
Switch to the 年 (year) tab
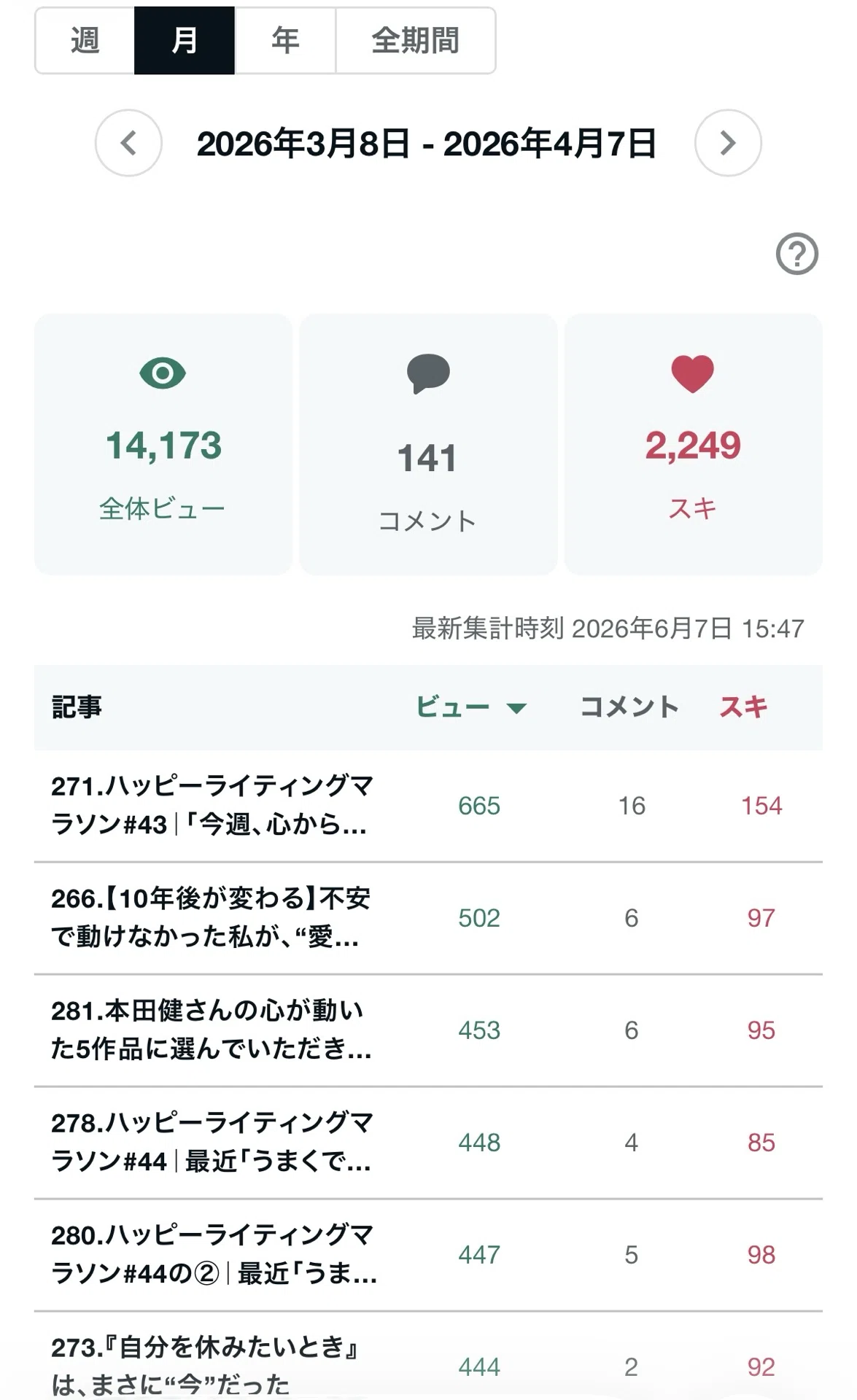pos(285,41)
